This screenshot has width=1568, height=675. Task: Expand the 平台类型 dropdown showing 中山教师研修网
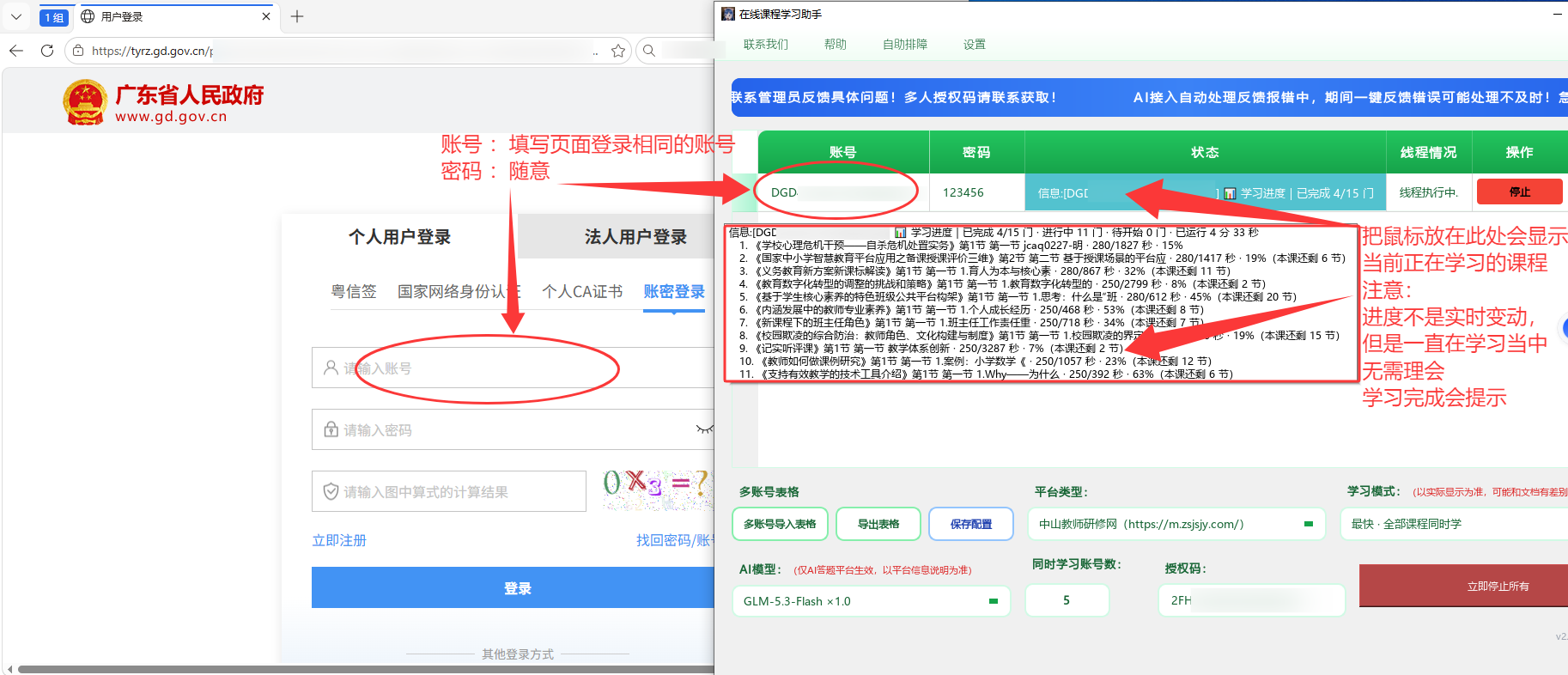pos(1176,524)
